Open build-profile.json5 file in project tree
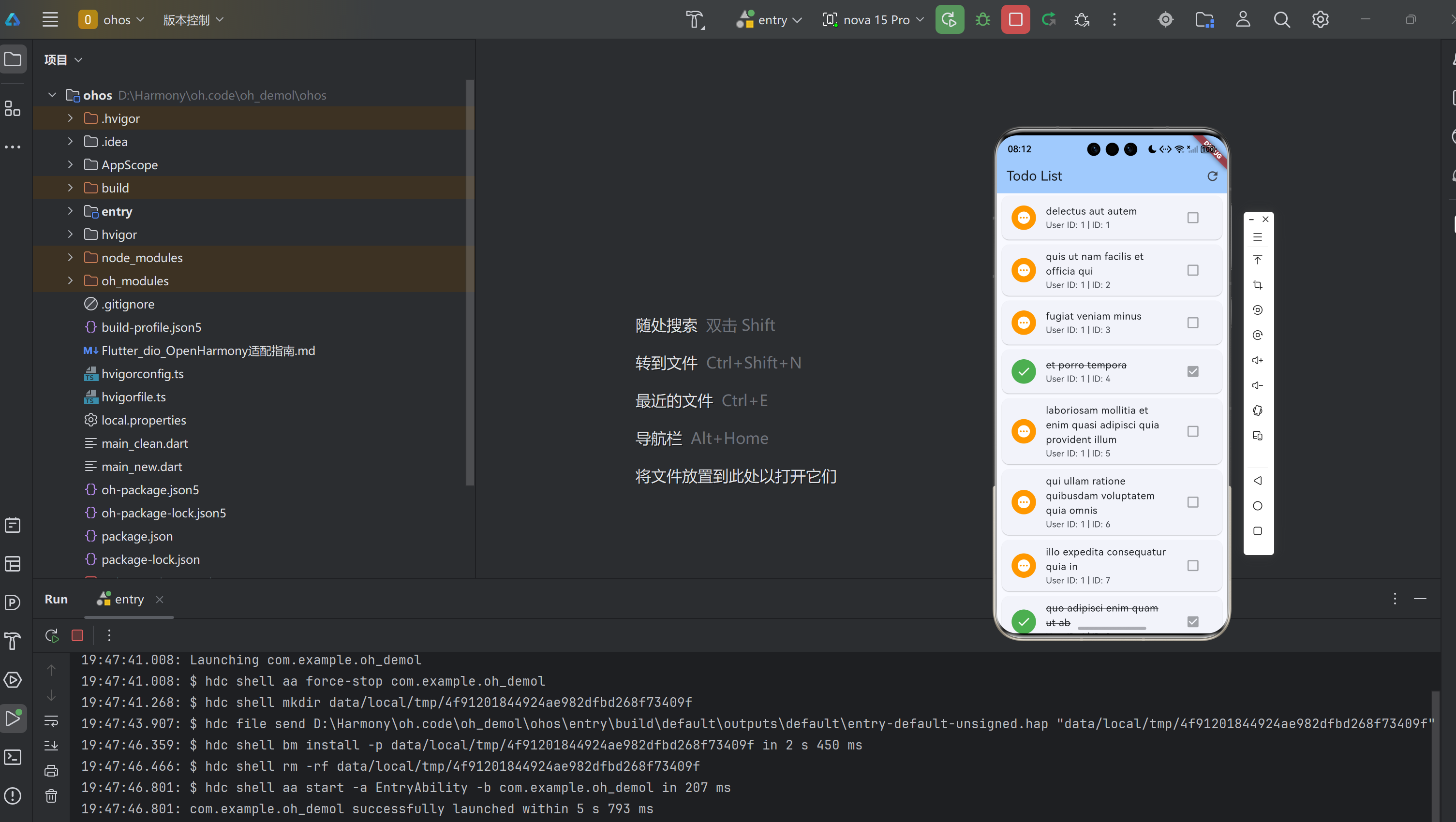Image resolution: width=1456 pixels, height=822 pixels. point(151,327)
